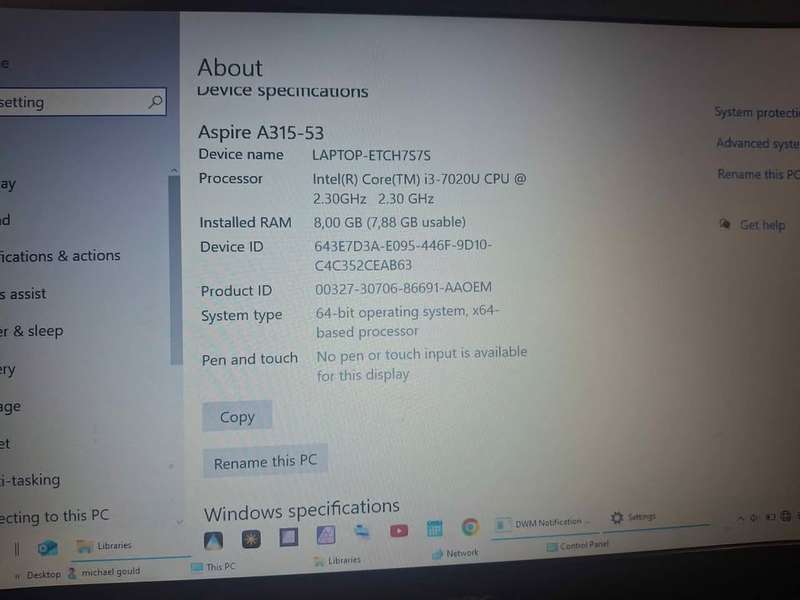Open the Libraries shortcut beside Network on the taskbar
Image resolution: width=800 pixels, height=600 pixels.
(337, 561)
